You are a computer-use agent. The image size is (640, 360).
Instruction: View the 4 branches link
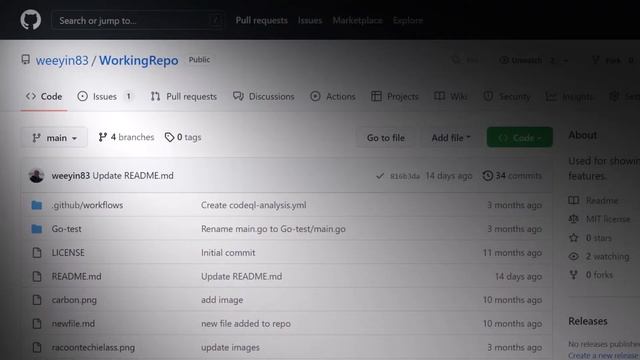[x=126, y=137]
